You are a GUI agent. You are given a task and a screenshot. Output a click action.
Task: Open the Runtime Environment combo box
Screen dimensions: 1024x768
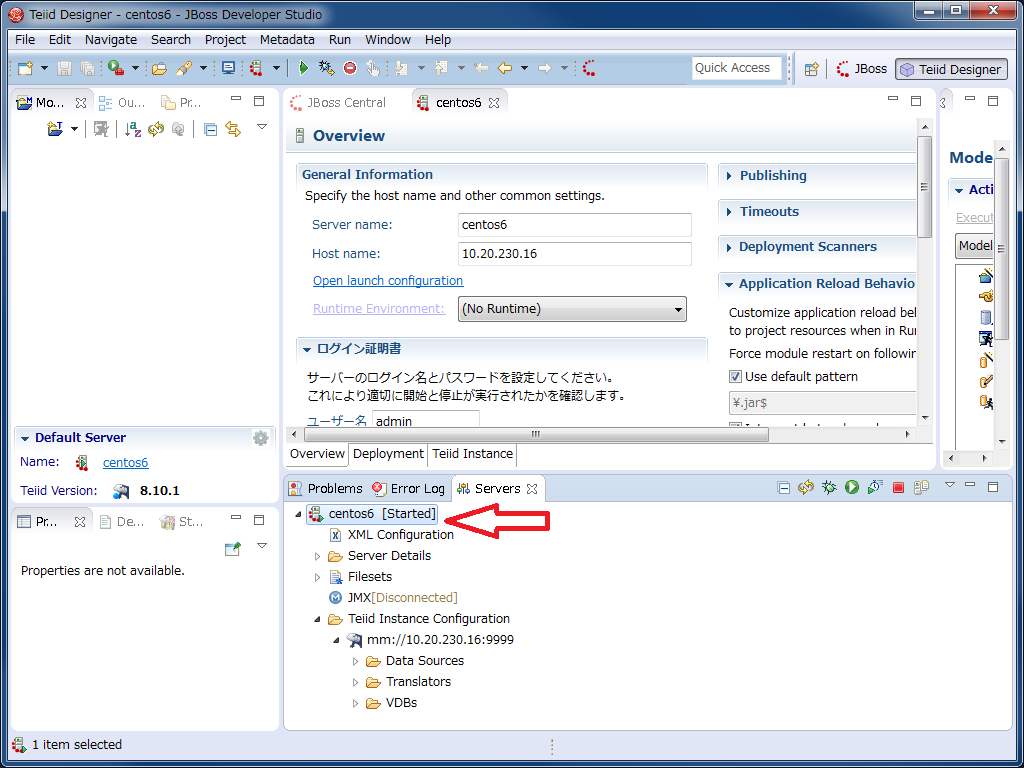click(572, 309)
